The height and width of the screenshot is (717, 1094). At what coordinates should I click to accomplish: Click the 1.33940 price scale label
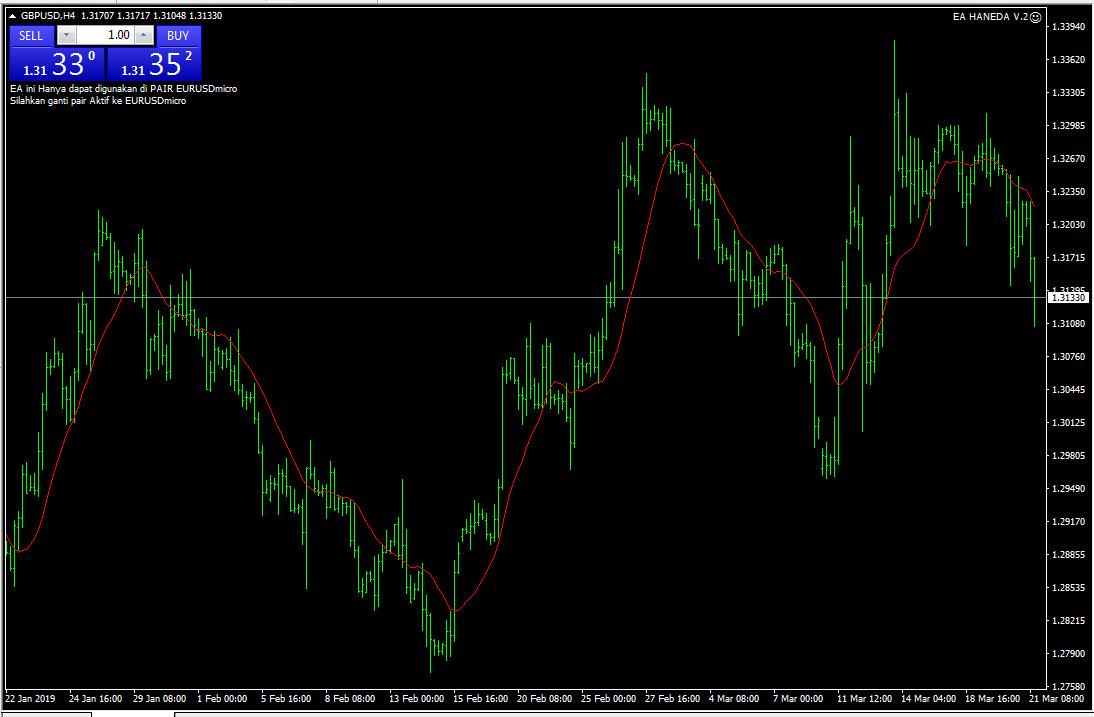(1070, 27)
